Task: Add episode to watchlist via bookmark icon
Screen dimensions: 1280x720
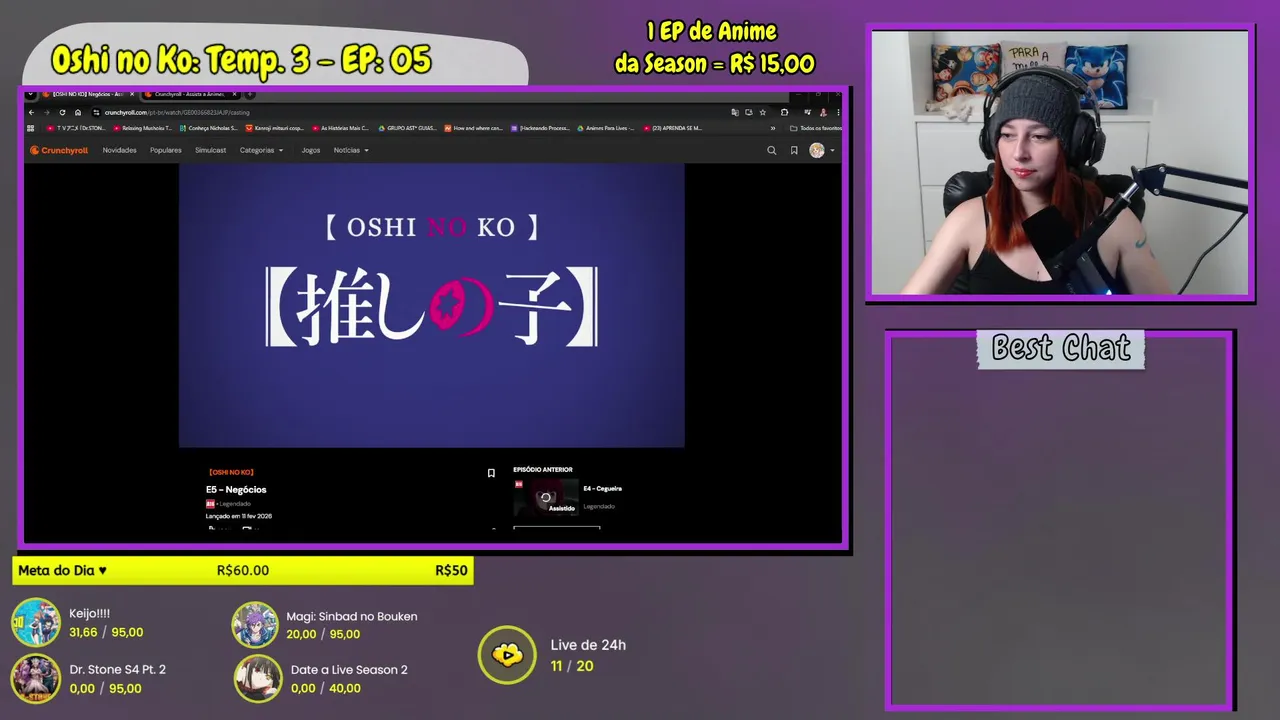Action: point(491,473)
